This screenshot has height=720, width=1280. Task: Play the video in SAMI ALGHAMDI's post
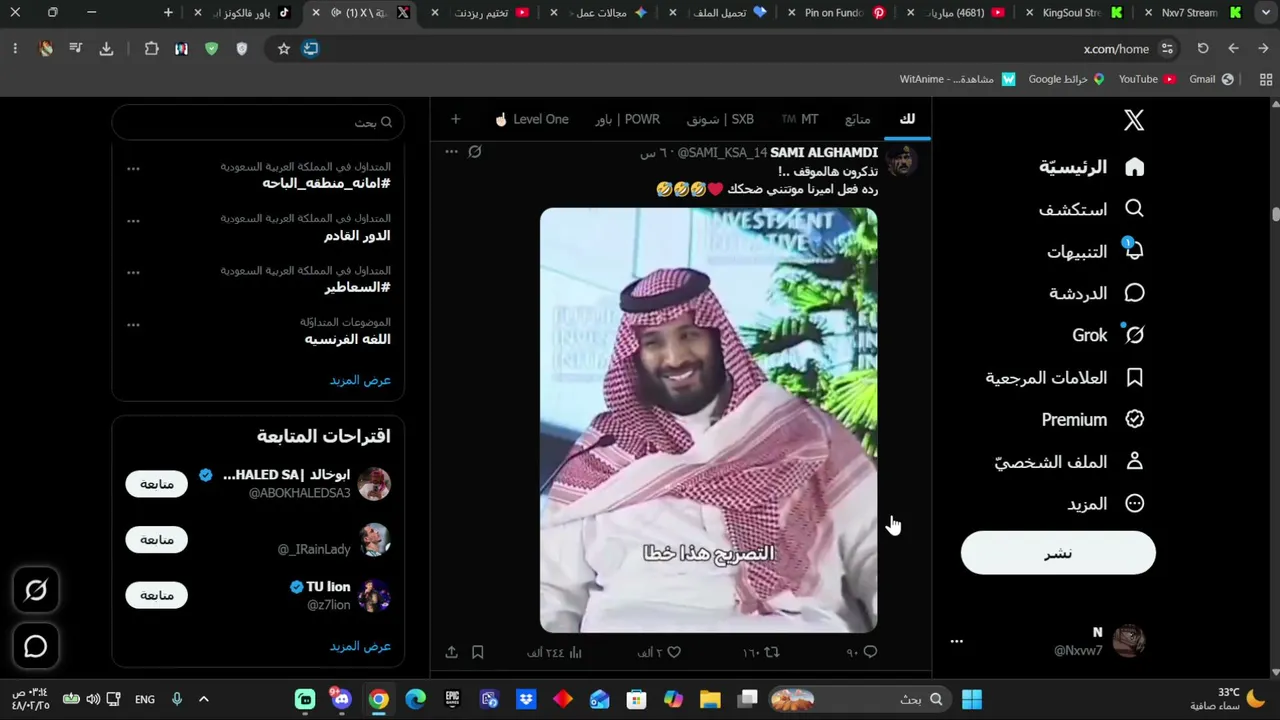709,420
